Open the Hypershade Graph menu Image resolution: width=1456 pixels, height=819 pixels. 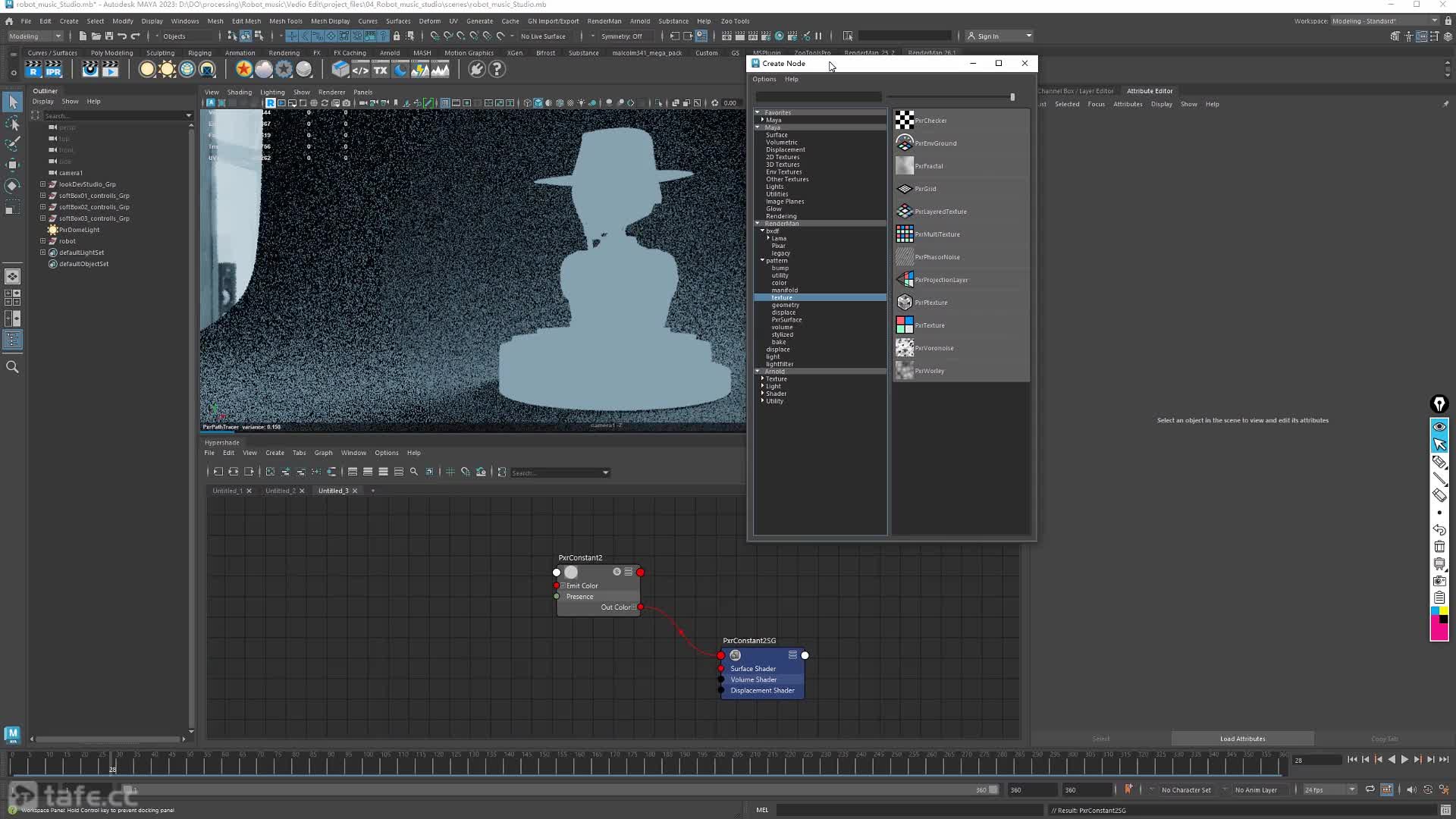click(x=323, y=453)
